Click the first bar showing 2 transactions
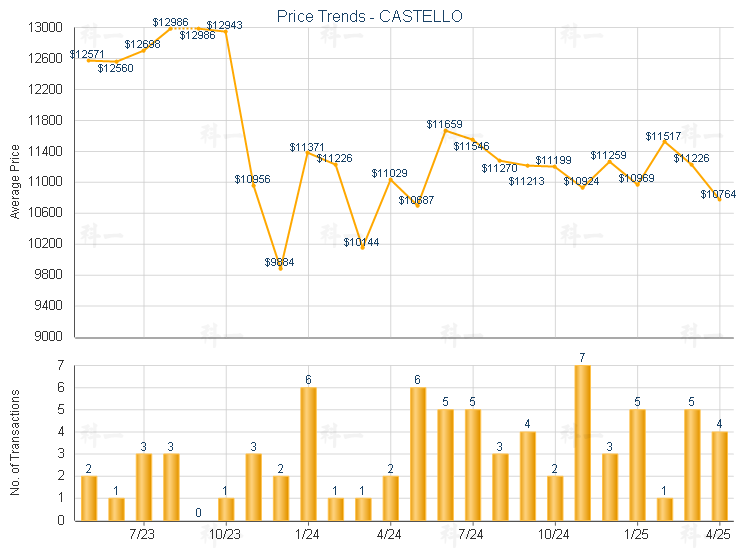Screen dimensions: 740x550 tap(89, 498)
